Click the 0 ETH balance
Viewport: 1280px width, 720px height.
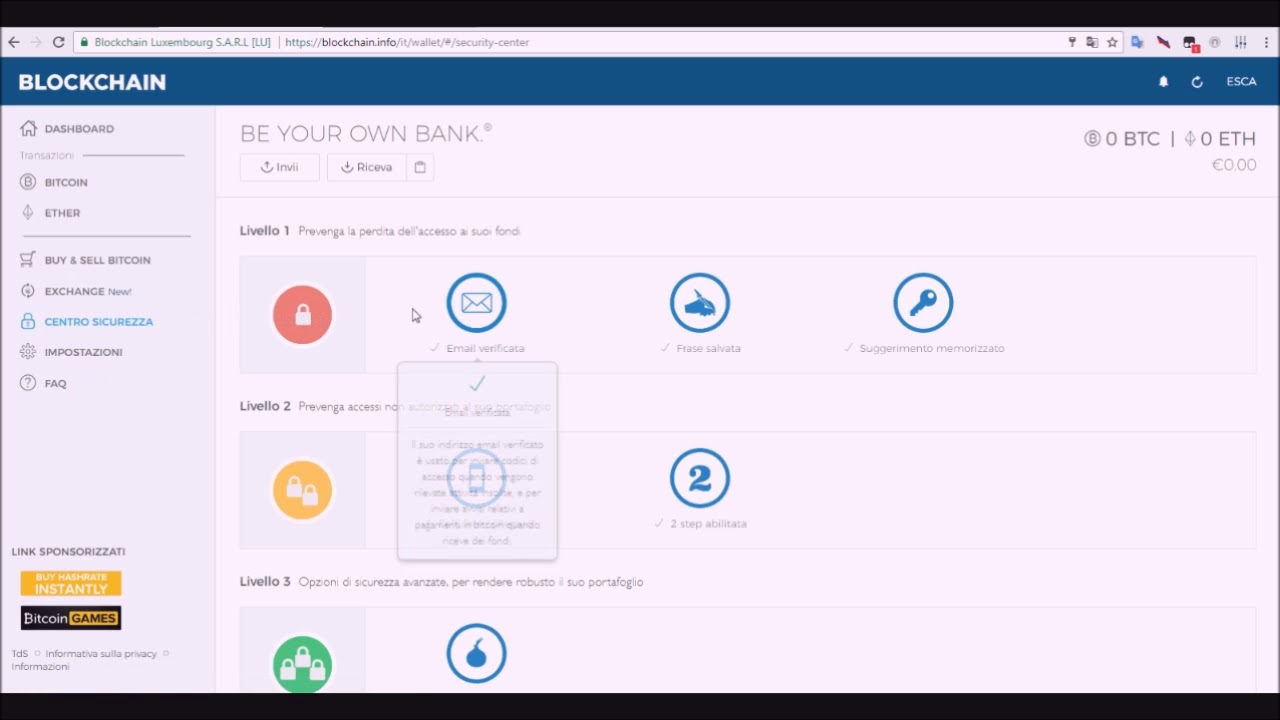point(1220,139)
